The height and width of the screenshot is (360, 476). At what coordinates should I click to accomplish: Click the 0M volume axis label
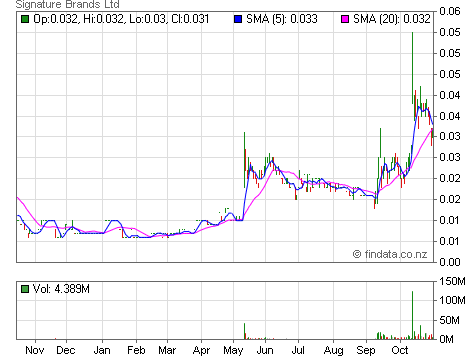(x=447, y=339)
